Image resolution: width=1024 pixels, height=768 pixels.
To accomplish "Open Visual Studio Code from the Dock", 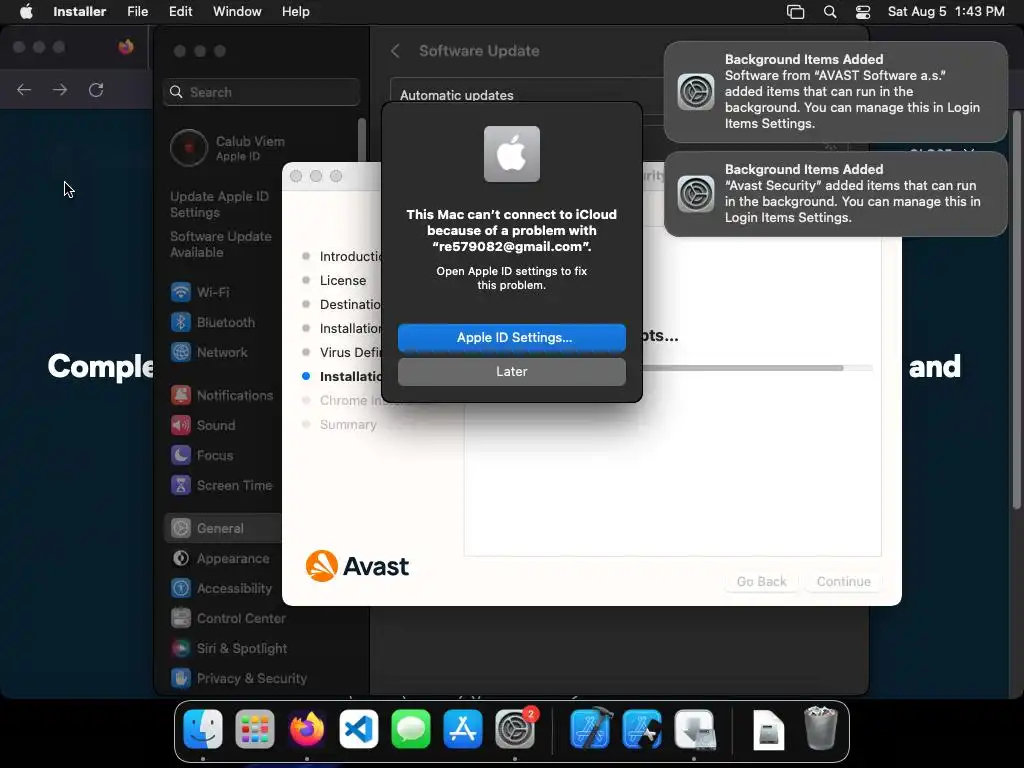I will (x=359, y=729).
